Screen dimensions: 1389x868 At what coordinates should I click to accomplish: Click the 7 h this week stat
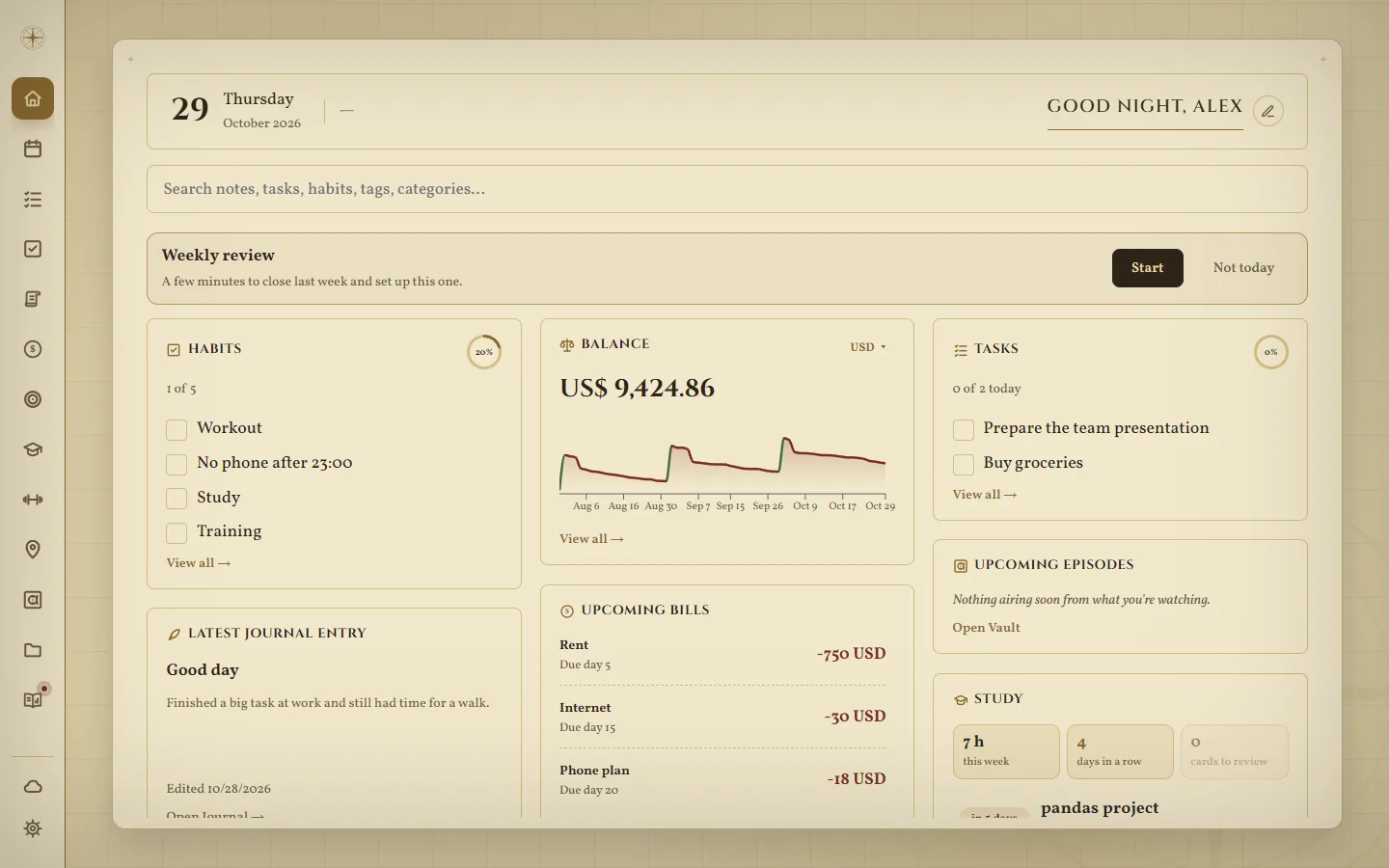[x=1006, y=751]
